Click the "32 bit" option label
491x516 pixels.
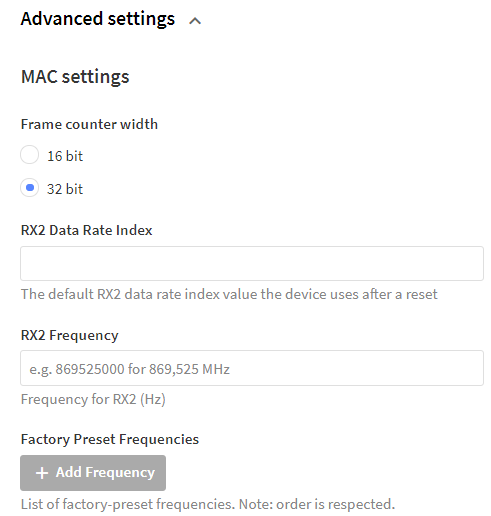click(x=65, y=189)
